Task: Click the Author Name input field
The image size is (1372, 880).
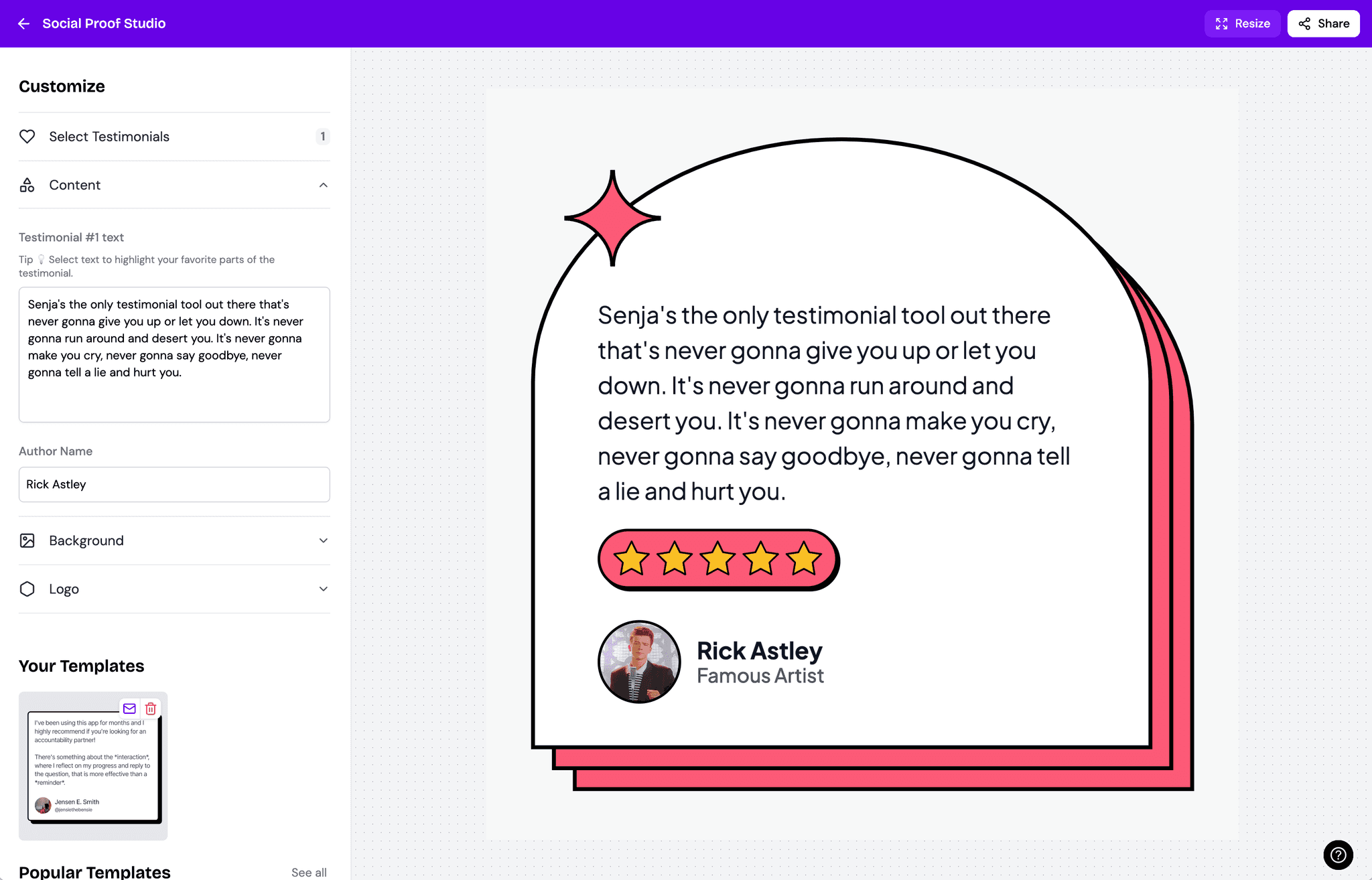Action: (x=174, y=484)
